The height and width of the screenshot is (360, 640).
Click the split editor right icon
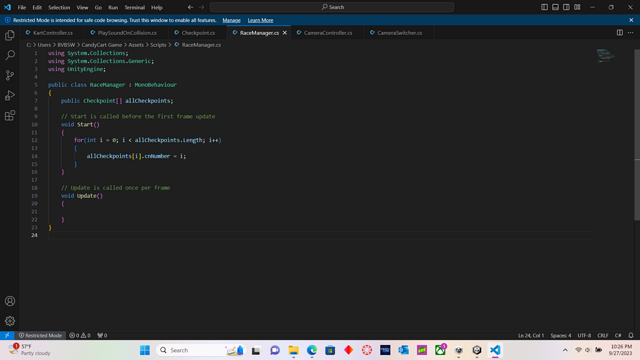pyautogui.click(x=620, y=33)
